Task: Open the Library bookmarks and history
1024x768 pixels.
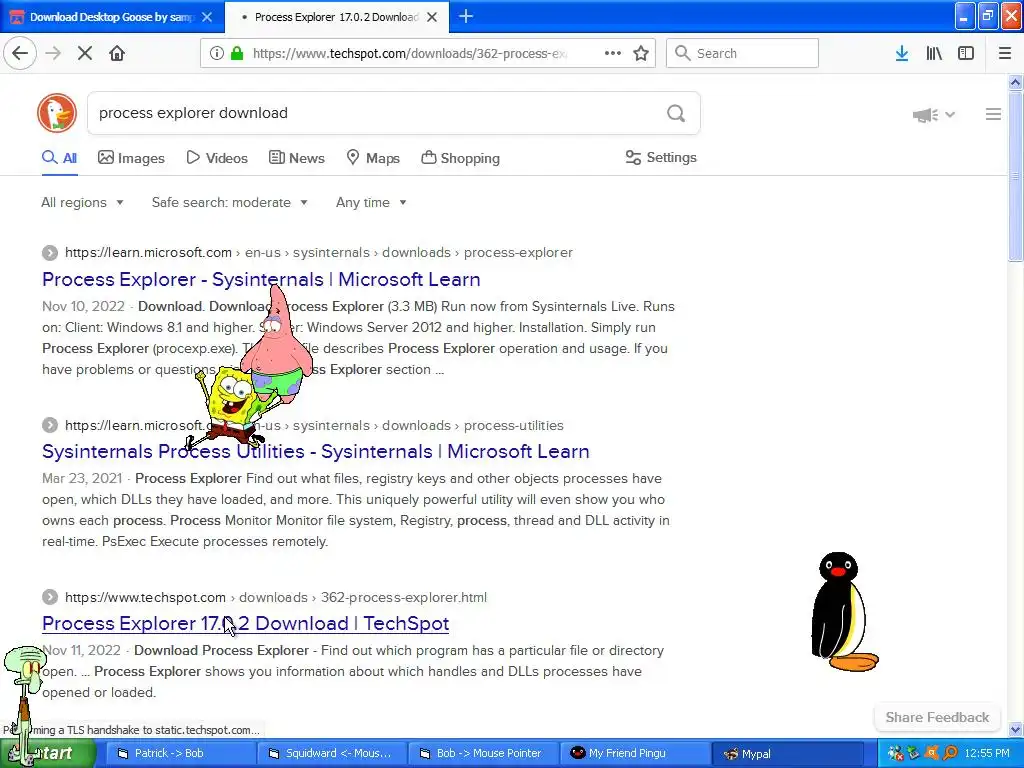Action: click(x=934, y=53)
